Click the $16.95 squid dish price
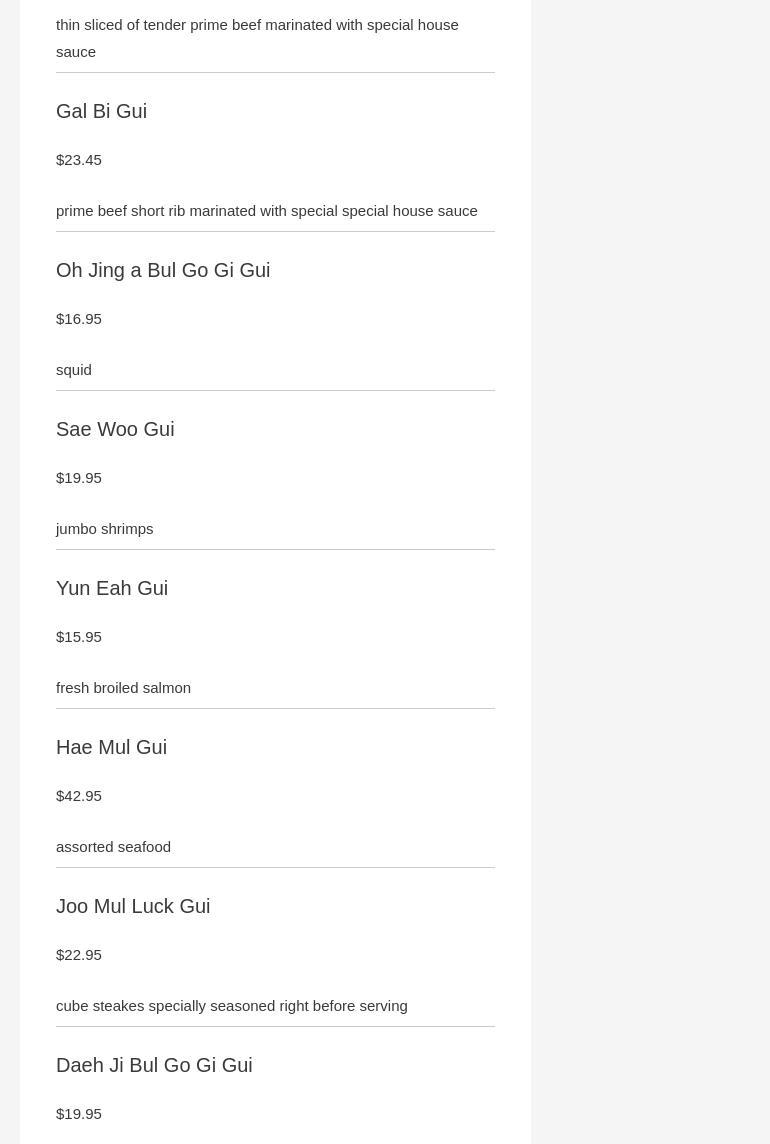770x1144 pixels. 79,319
